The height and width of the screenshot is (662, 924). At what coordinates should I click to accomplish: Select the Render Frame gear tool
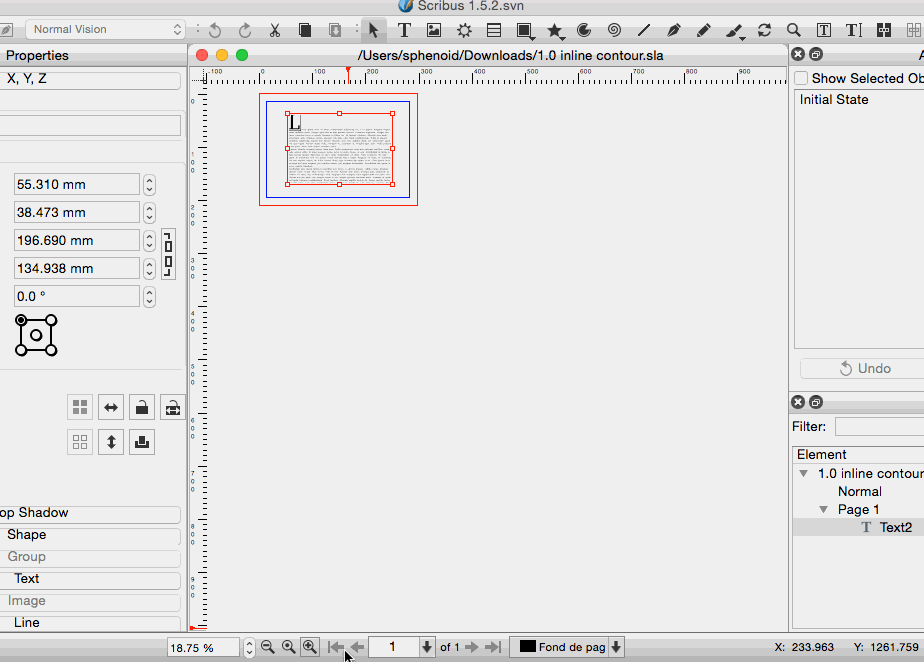(x=464, y=30)
